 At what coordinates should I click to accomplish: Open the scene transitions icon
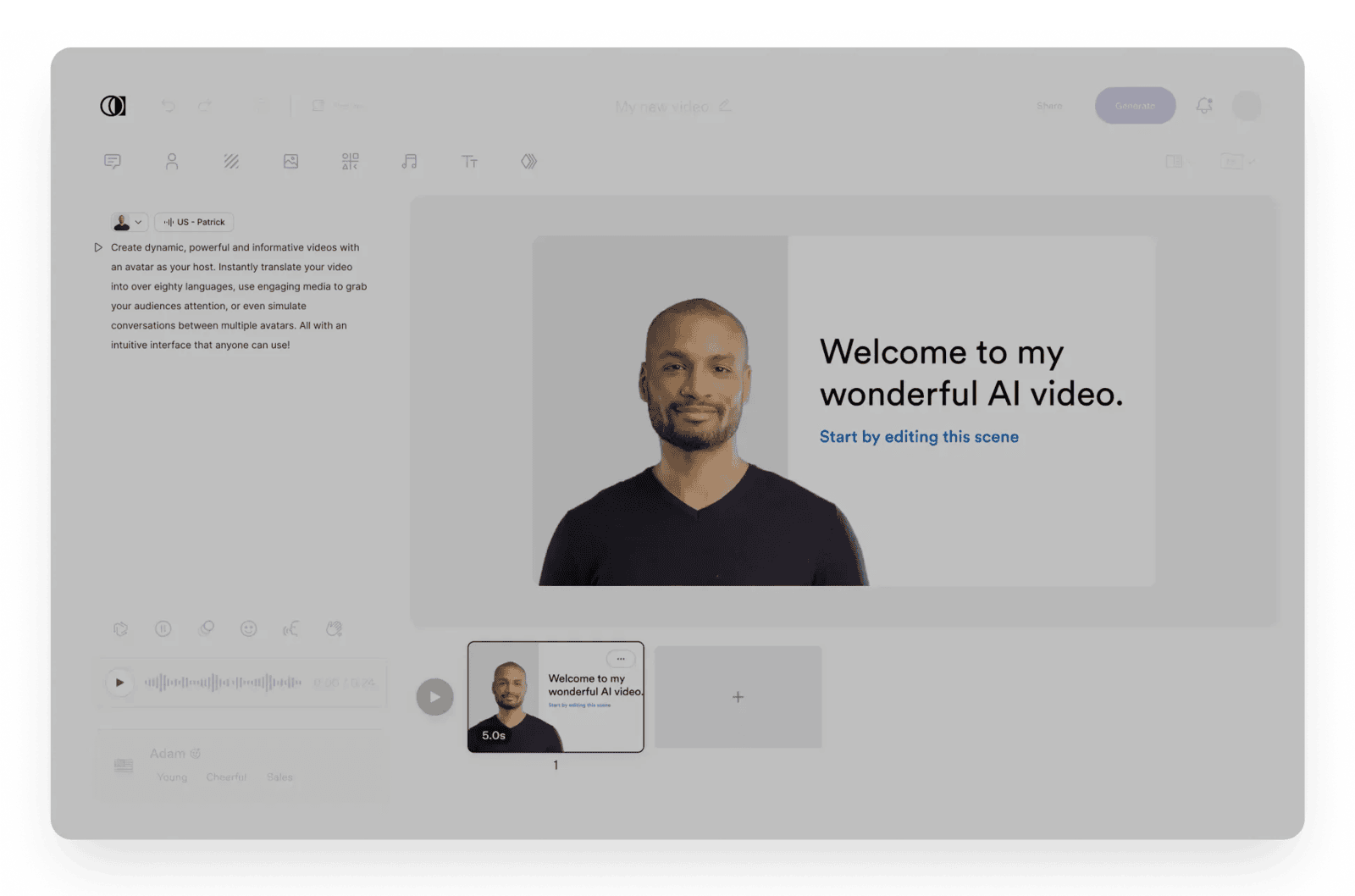[528, 161]
